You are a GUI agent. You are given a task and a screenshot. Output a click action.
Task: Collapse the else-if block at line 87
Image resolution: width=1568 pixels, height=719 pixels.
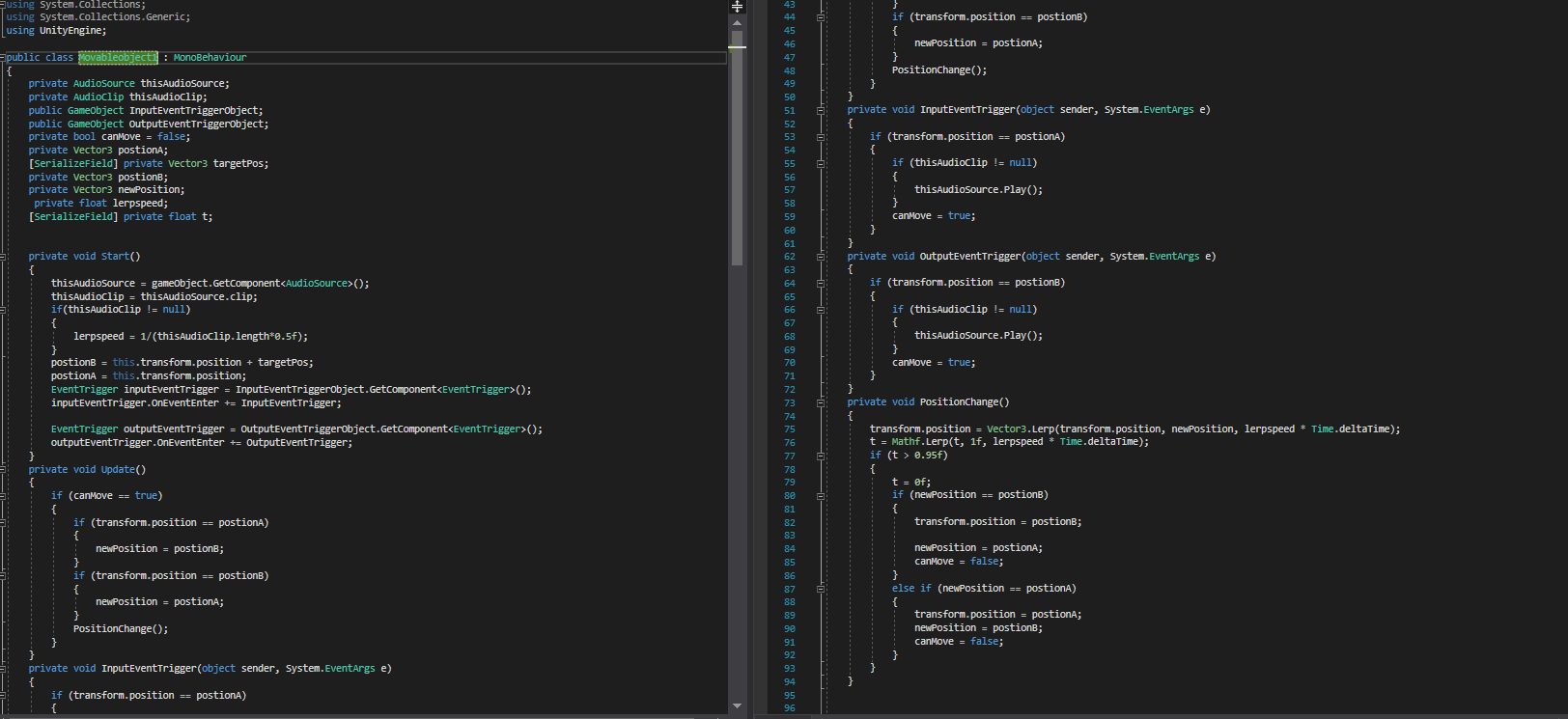pyautogui.click(x=821, y=589)
